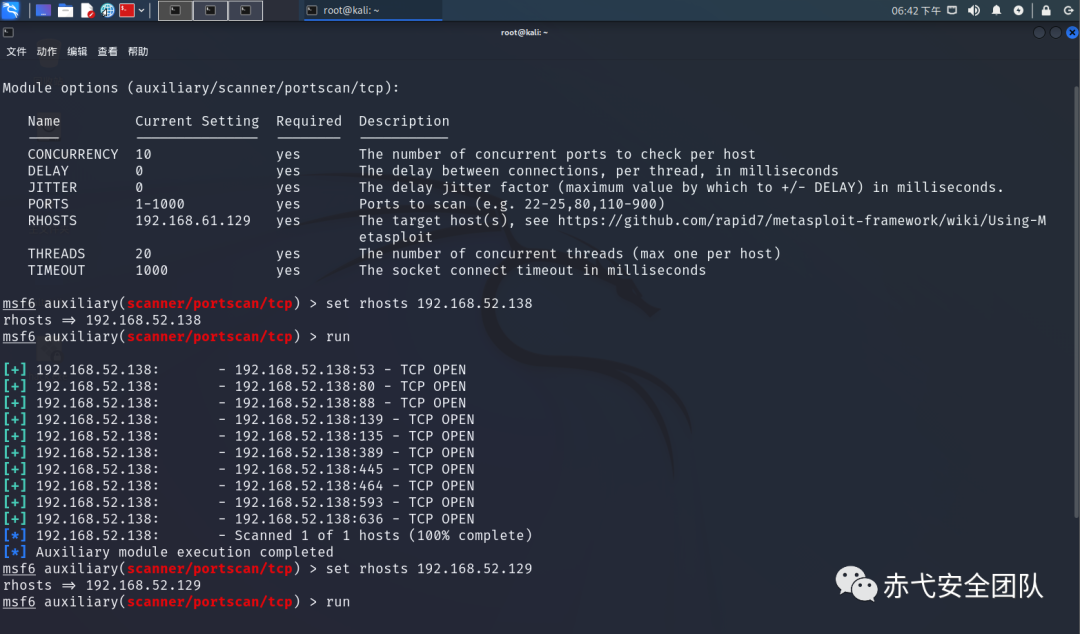Click 'set rhosts 192.168.52.129' command
The height and width of the screenshot is (634, 1080).
tap(428, 569)
